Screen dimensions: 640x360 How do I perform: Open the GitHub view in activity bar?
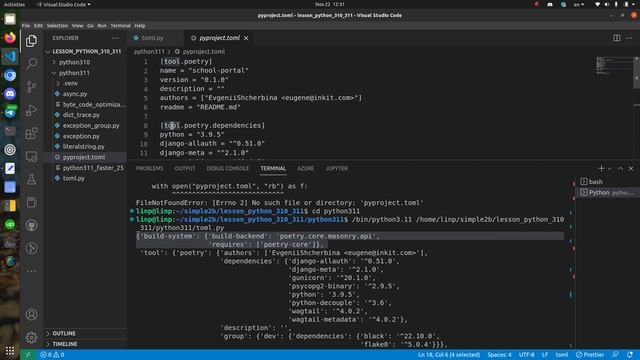[31, 225]
